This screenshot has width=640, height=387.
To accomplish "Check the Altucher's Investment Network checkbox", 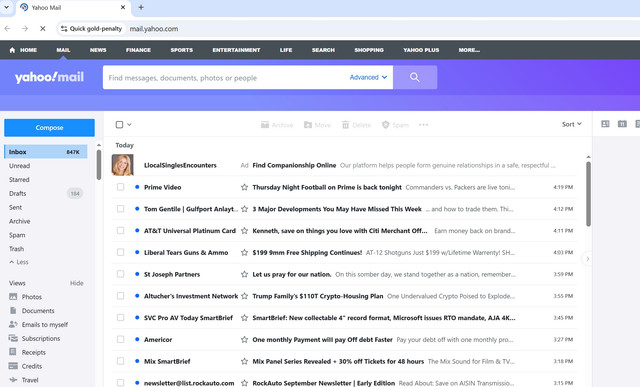I will pos(120,296).
